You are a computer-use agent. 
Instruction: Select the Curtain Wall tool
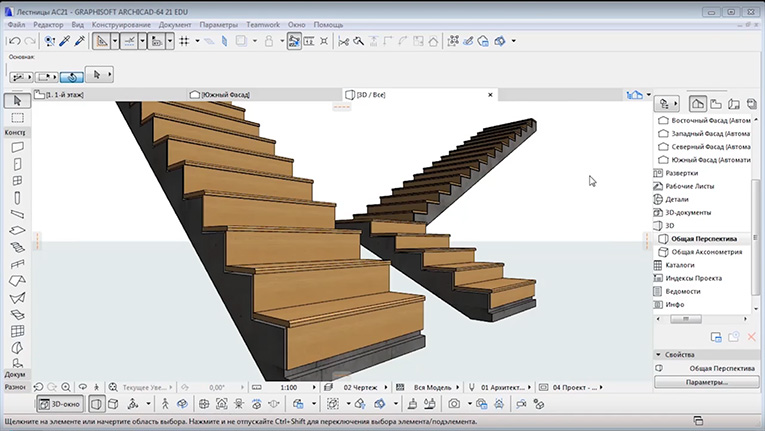click(17, 331)
